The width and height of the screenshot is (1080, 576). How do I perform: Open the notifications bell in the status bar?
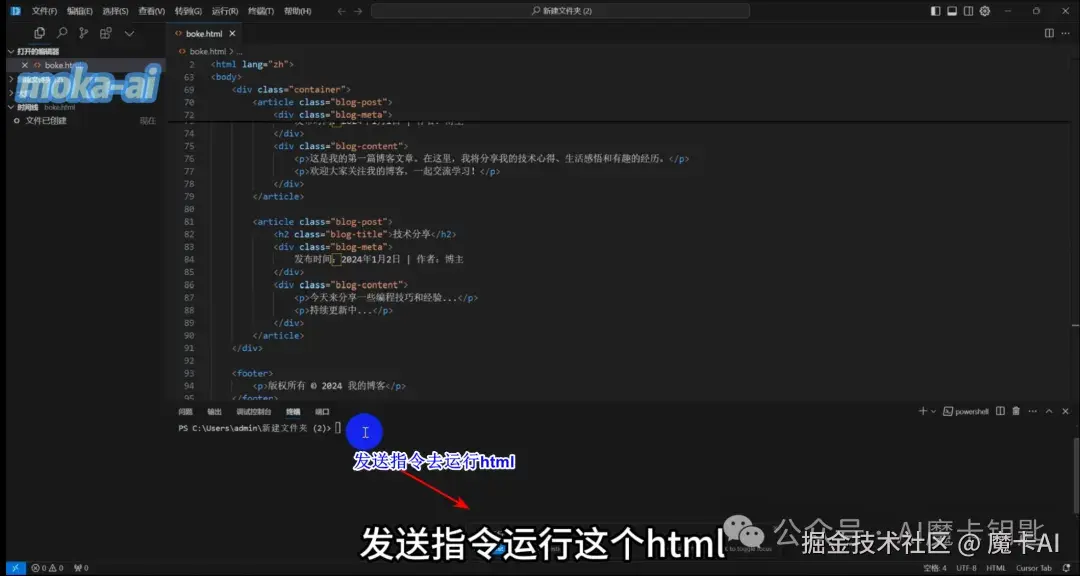point(1066,568)
